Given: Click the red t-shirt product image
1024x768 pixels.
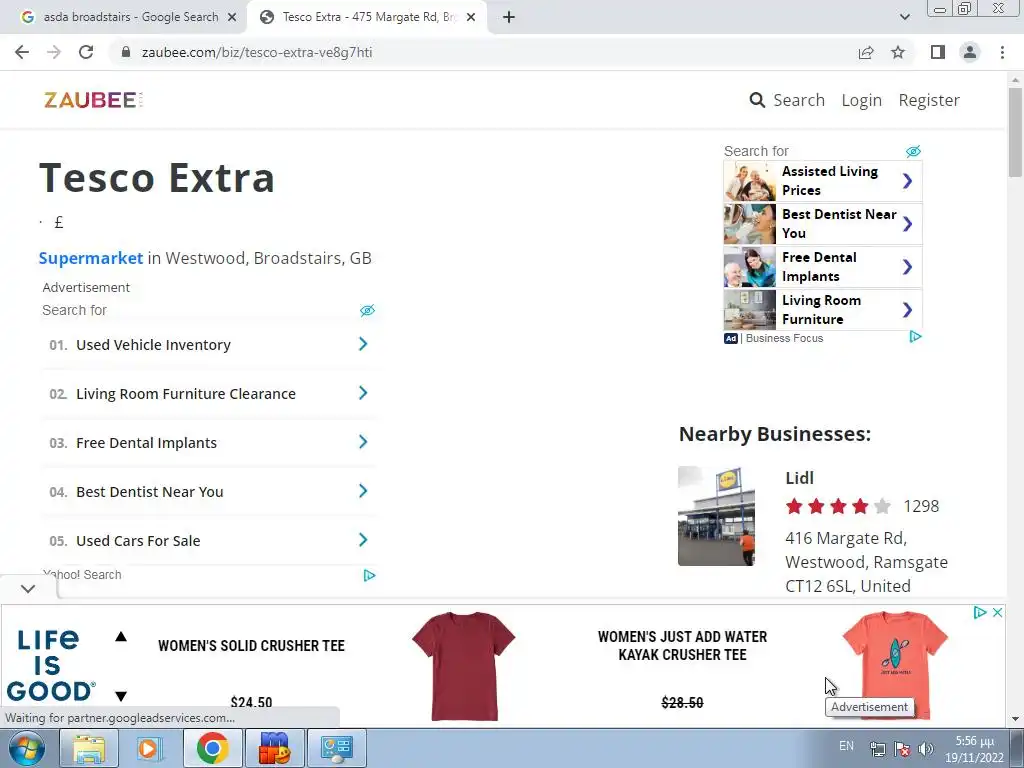Looking at the screenshot, I should tap(464, 666).
